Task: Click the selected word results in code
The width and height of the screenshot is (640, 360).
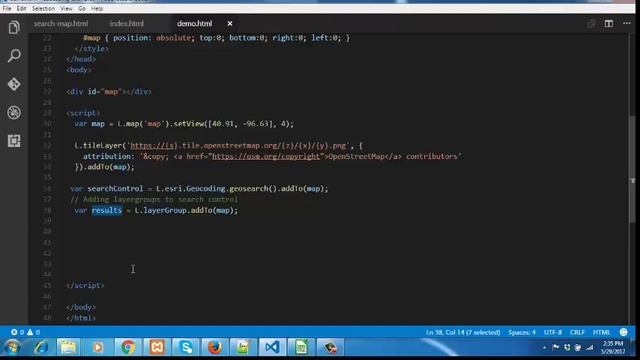Action: (x=107, y=210)
